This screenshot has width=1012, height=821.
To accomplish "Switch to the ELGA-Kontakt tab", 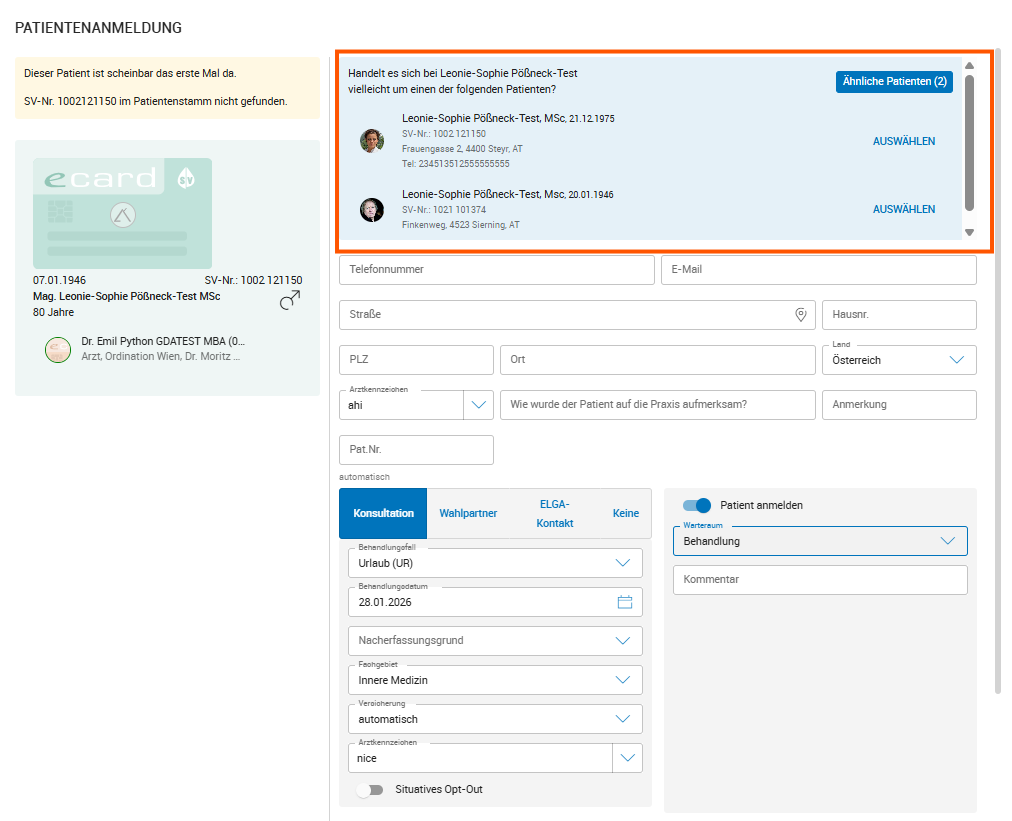I will coord(555,513).
